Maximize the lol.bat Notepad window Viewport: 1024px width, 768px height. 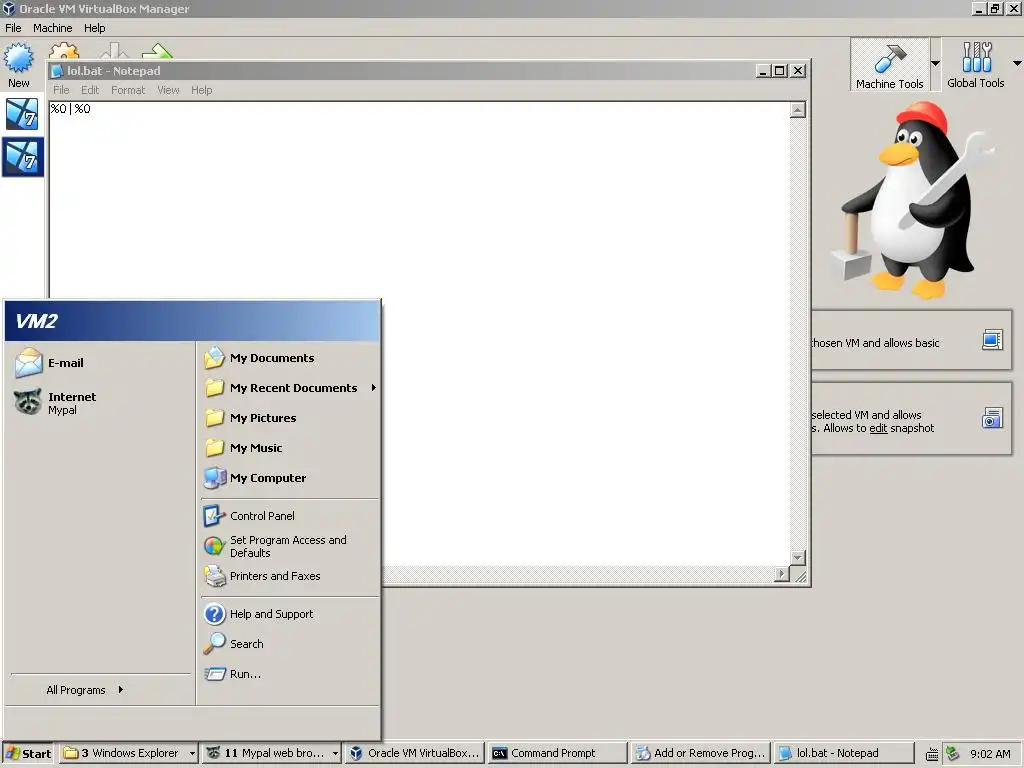(780, 71)
